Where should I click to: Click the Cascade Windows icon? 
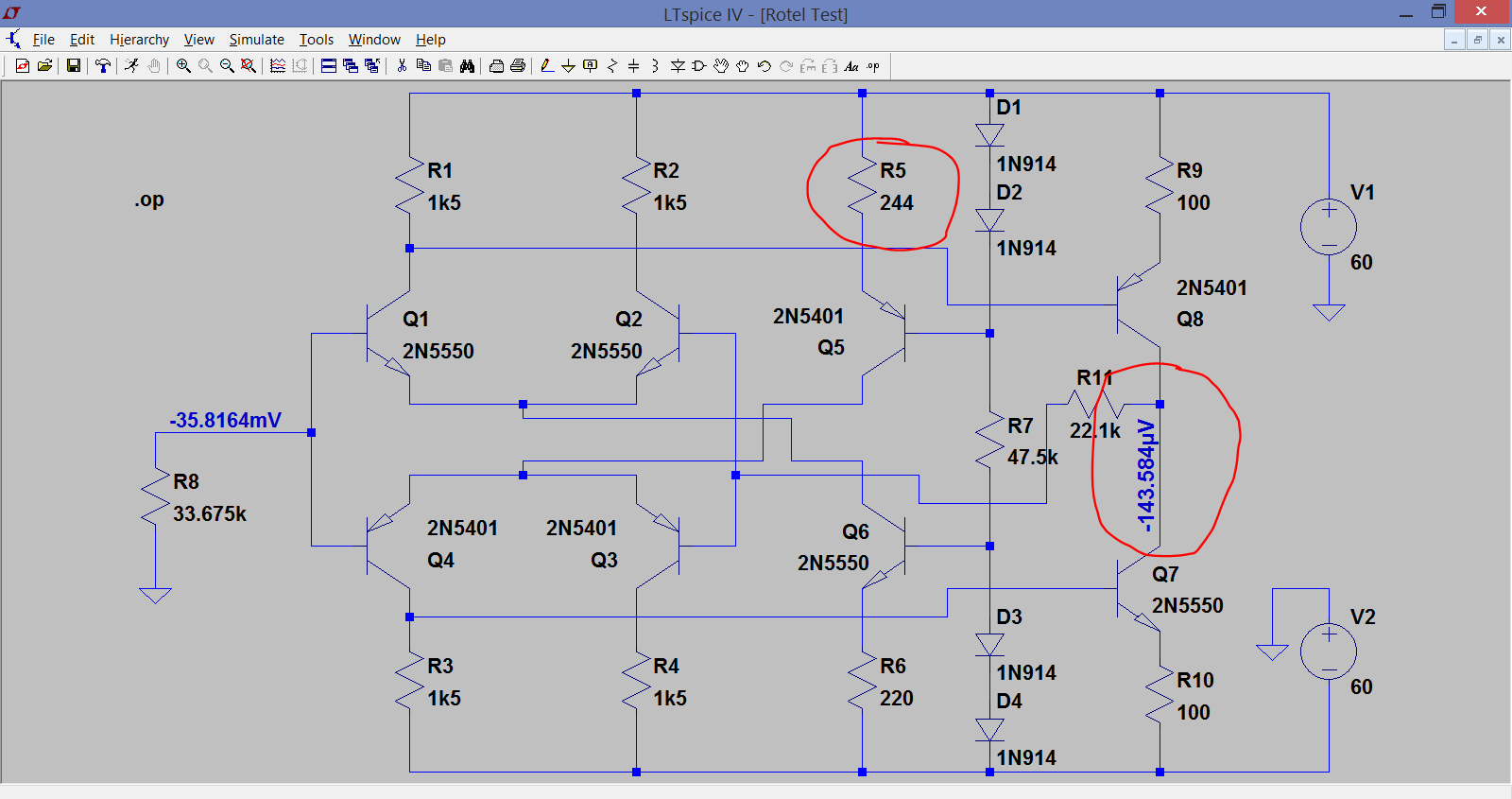click(x=351, y=66)
